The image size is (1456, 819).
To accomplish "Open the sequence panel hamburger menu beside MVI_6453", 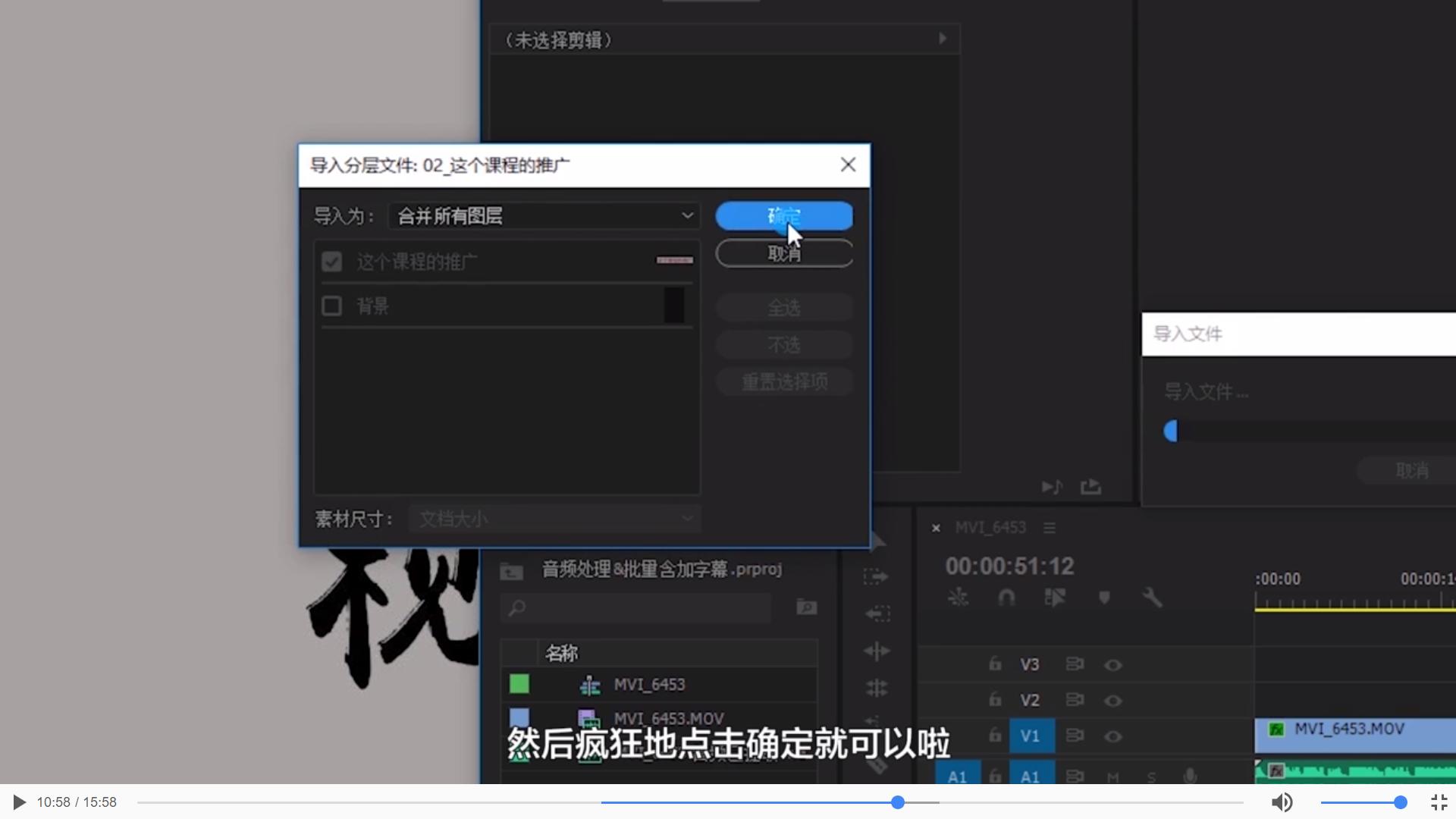I will [1049, 528].
